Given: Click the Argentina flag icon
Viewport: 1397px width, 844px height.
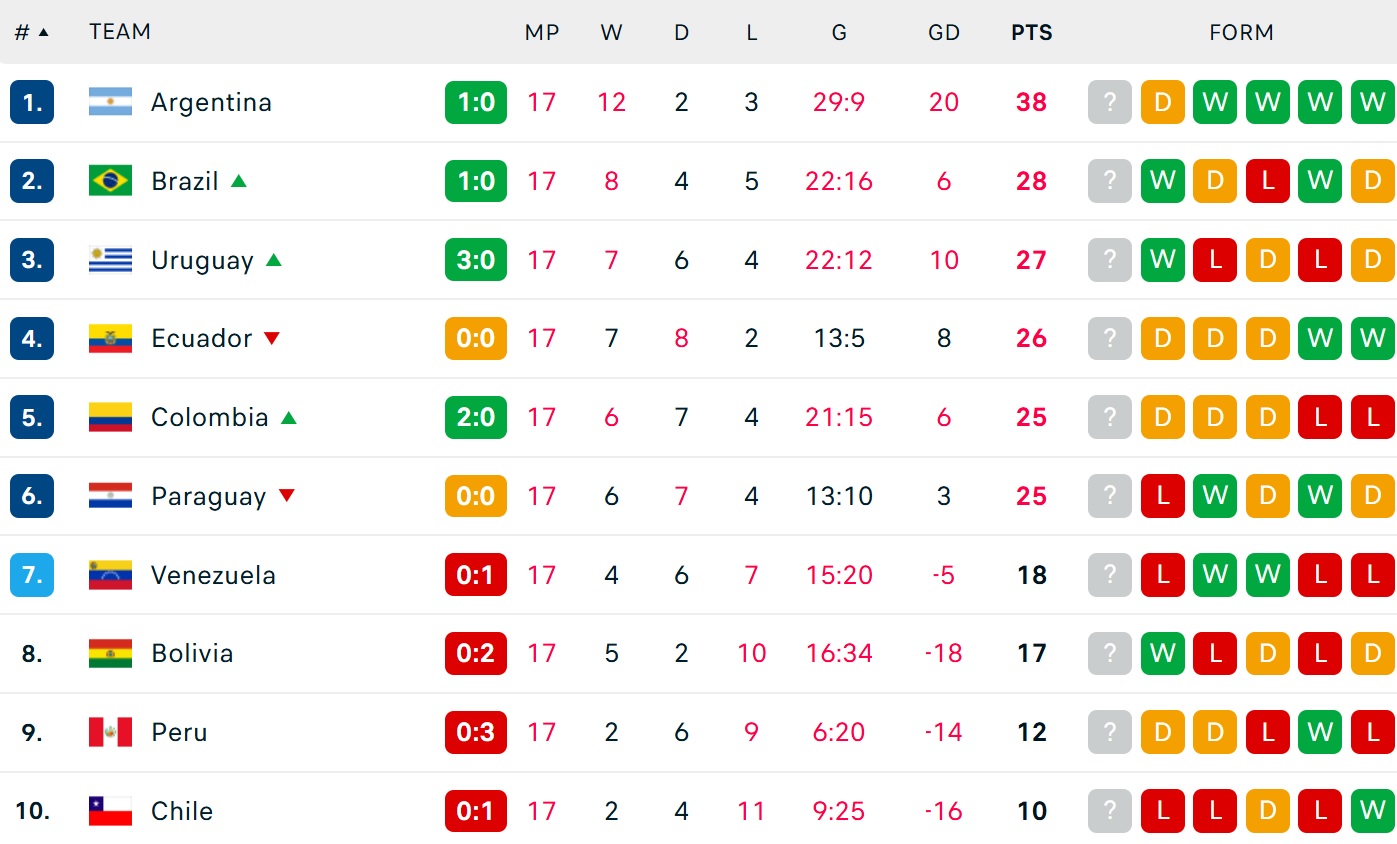Looking at the screenshot, I should [x=110, y=102].
